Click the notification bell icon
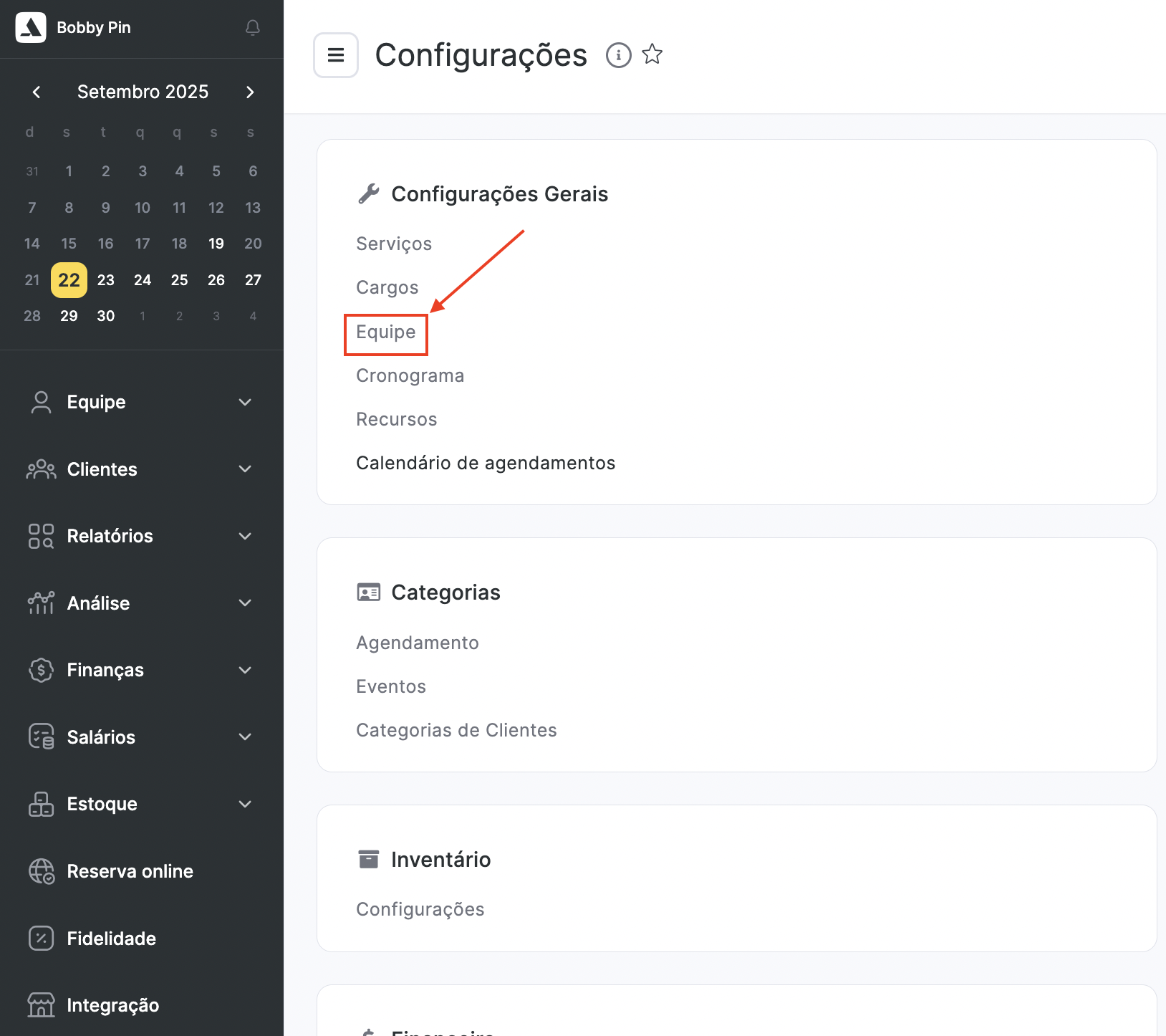1166x1036 pixels. pos(252,28)
